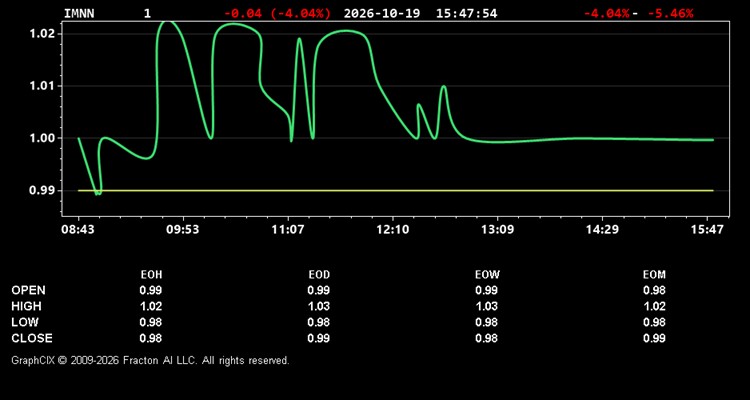Click the EOD HIGH value 1.03

coord(319,306)
